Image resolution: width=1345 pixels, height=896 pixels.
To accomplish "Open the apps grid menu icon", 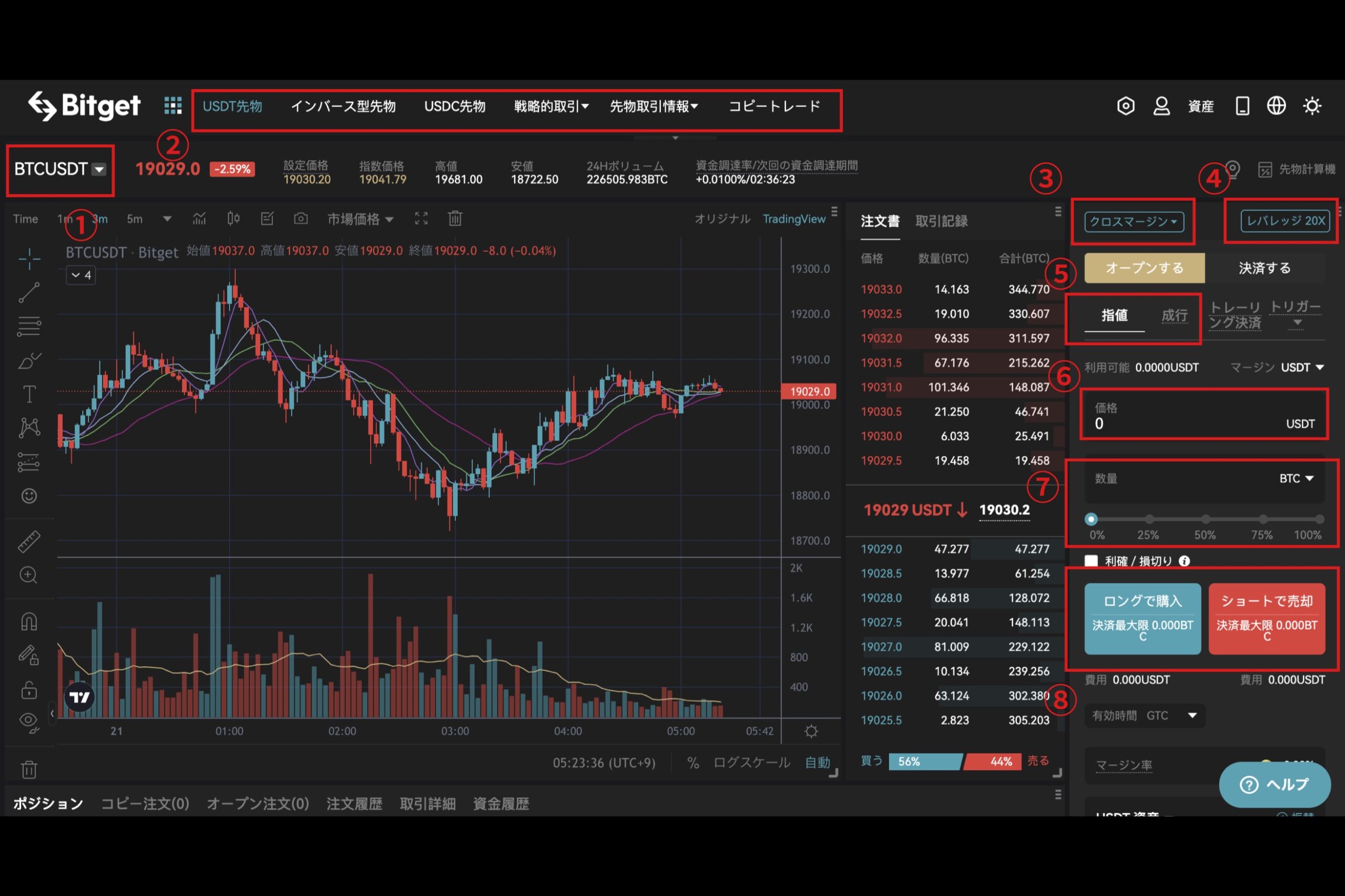I will [x=173, y=106].
